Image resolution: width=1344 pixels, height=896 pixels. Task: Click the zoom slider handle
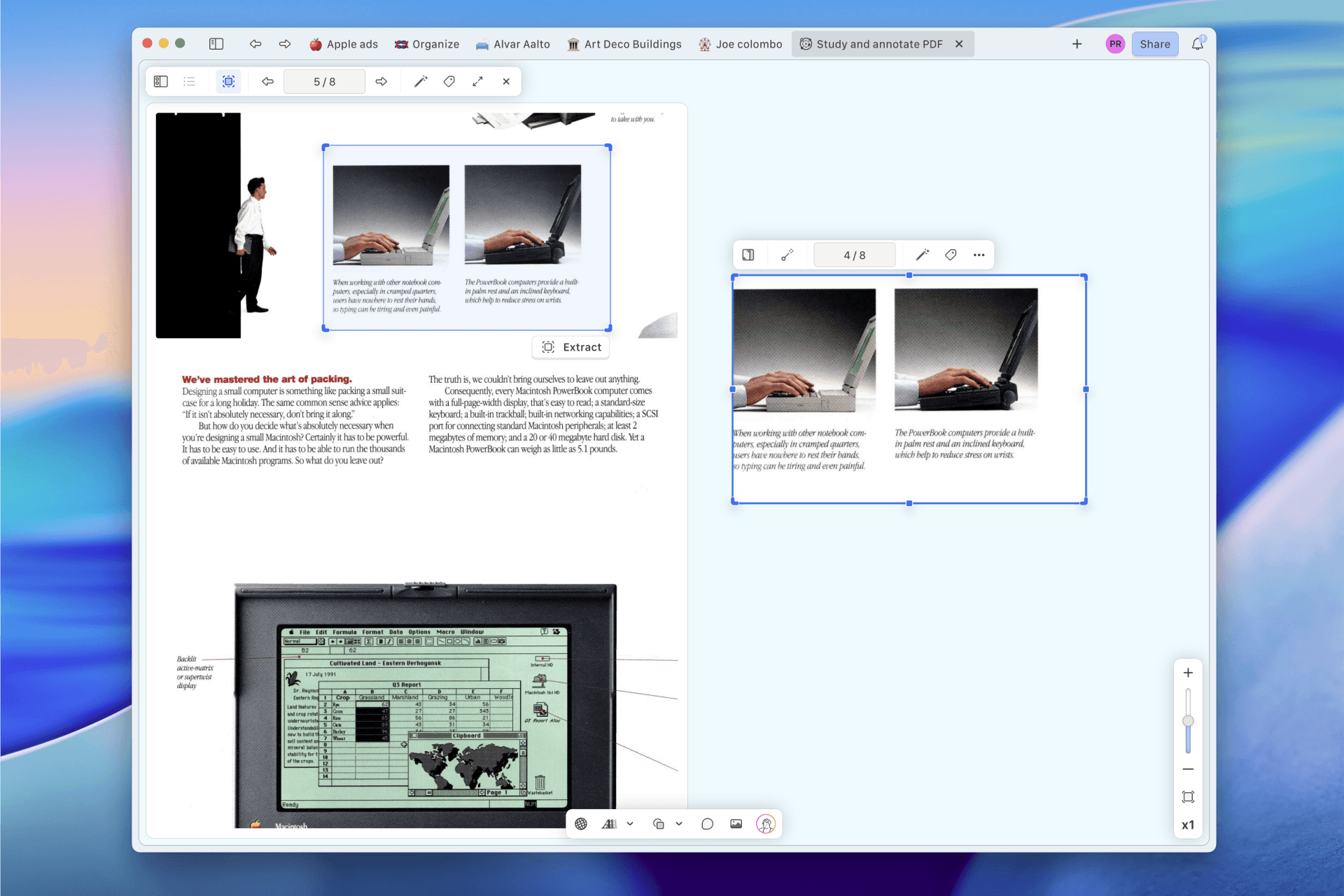[1188, 721]
